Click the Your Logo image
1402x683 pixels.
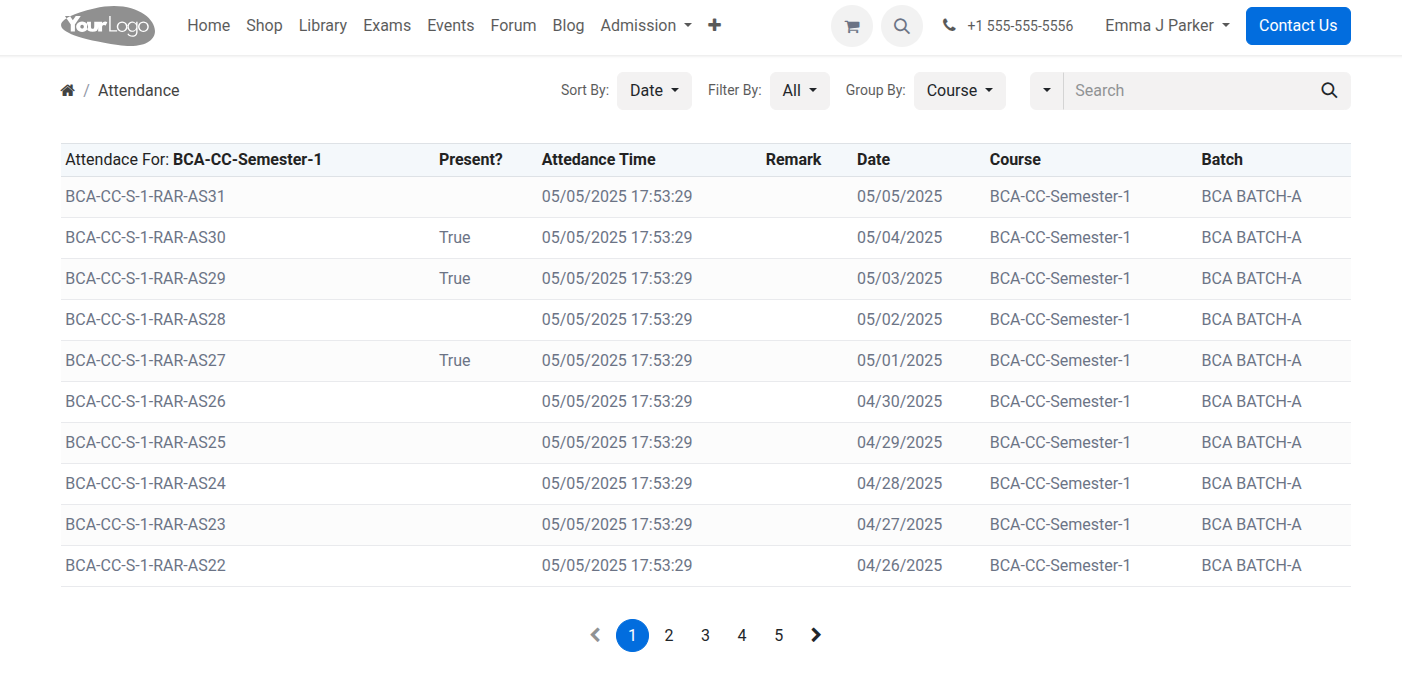(x=108, y=26)
